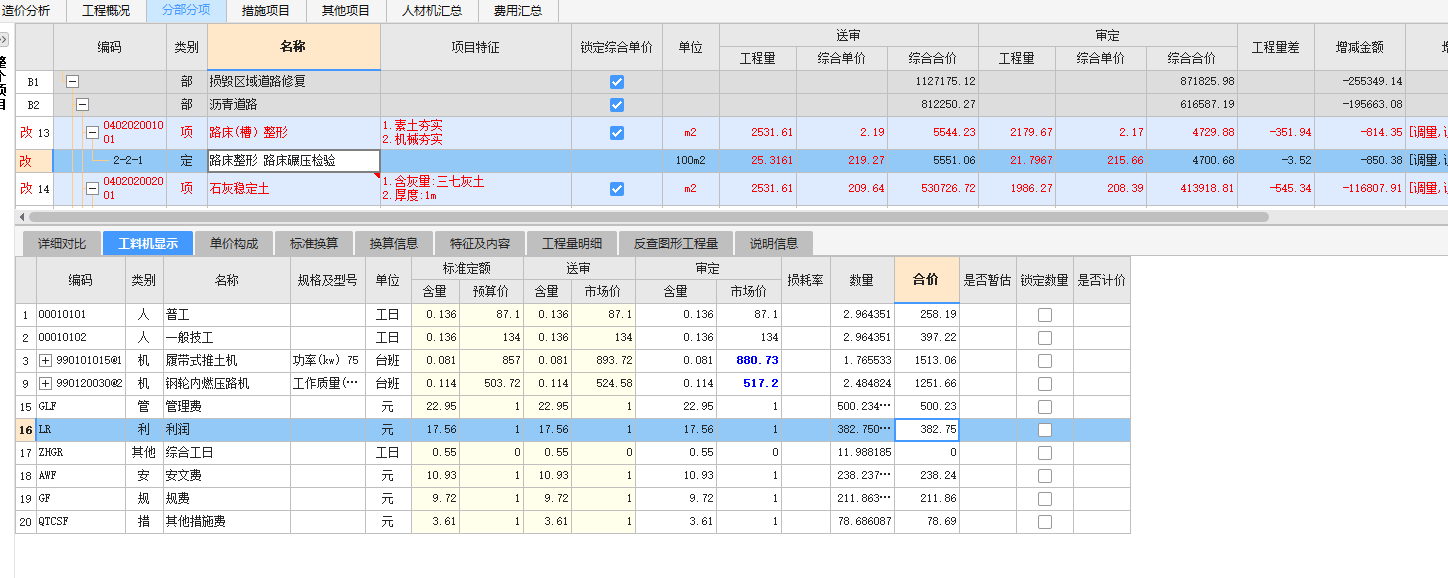
Task: Click 增减金额 value -255349.14
Action: pos(1360,82)
